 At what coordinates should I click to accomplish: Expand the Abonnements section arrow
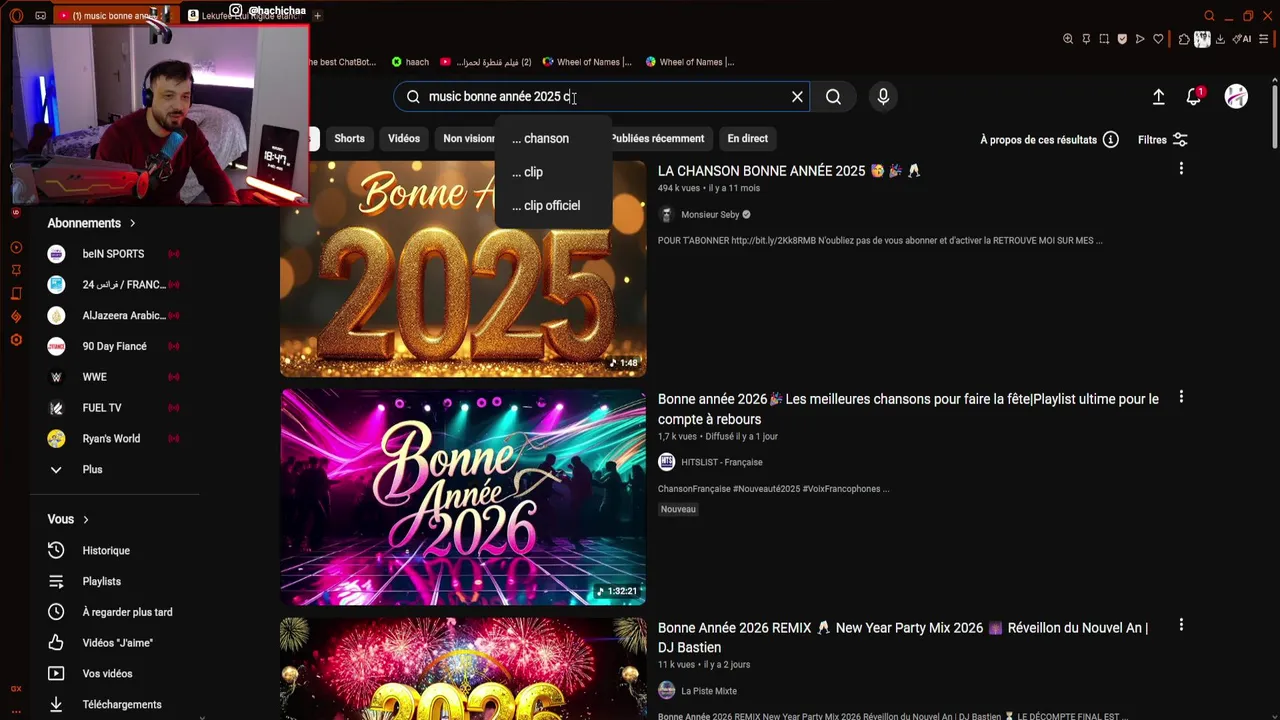[x=132, y=223]
